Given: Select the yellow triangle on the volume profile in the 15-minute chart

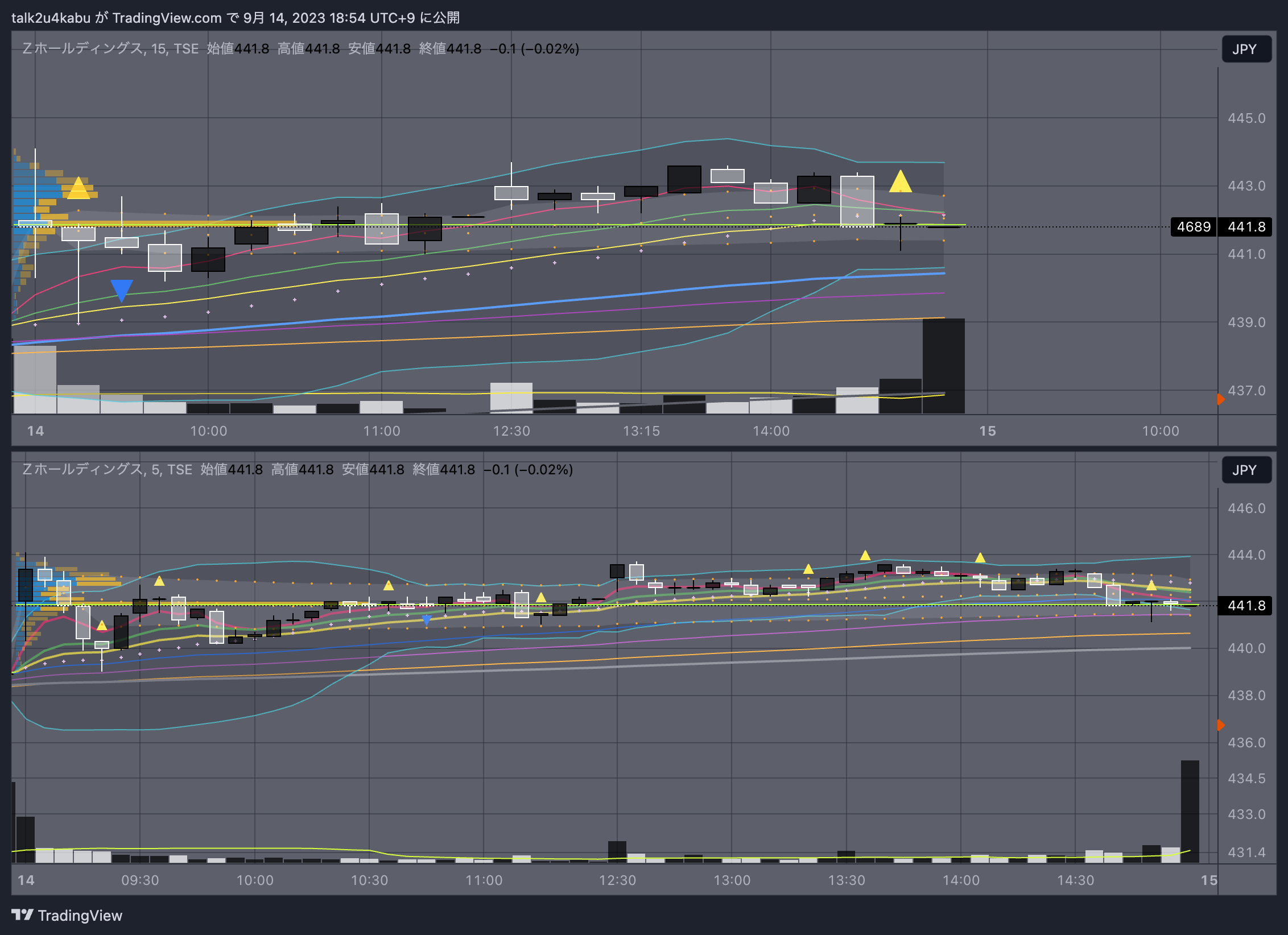Looking at the screenshot, I should [x=79, y=188].
